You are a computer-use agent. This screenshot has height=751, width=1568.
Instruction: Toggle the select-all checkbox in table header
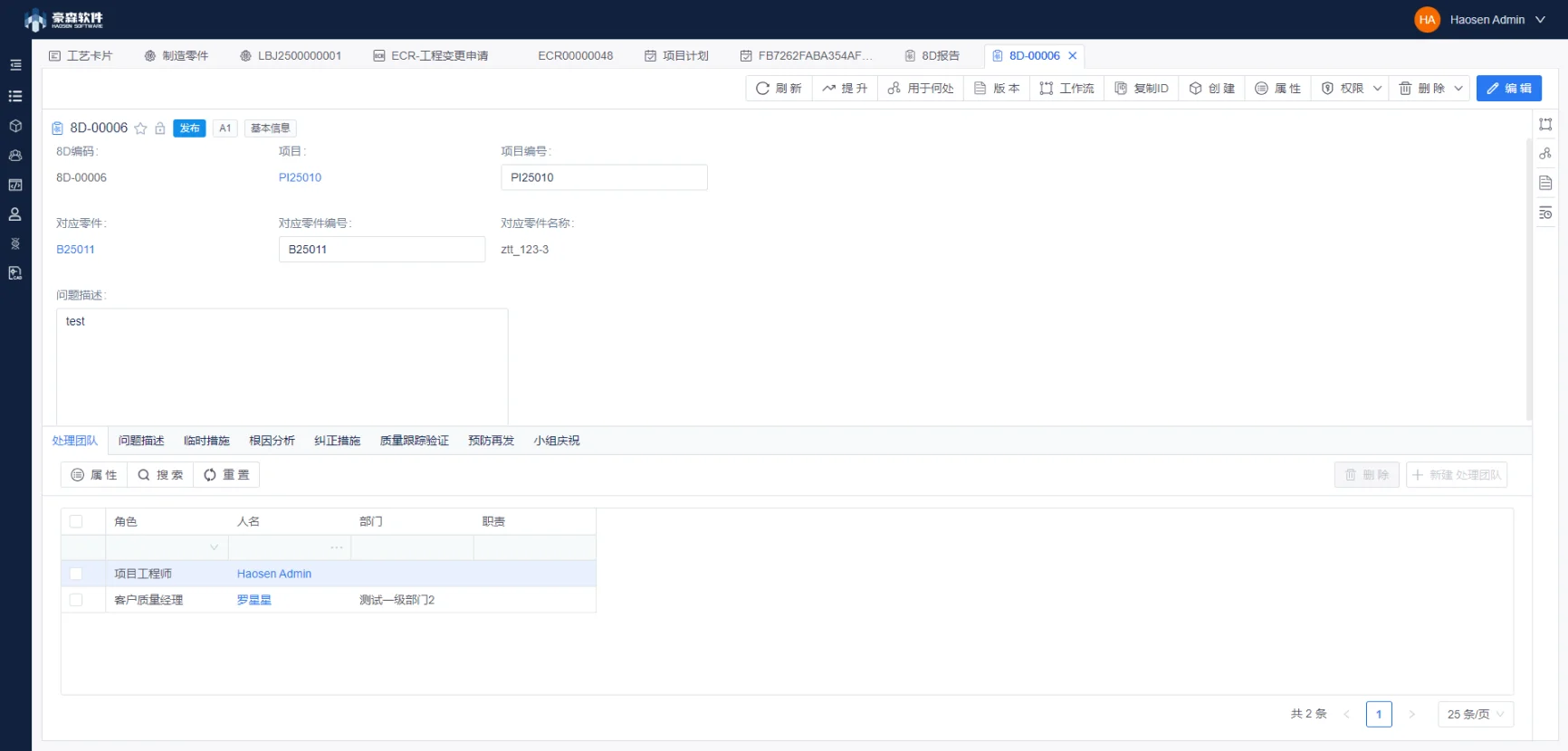pos(76,521)
